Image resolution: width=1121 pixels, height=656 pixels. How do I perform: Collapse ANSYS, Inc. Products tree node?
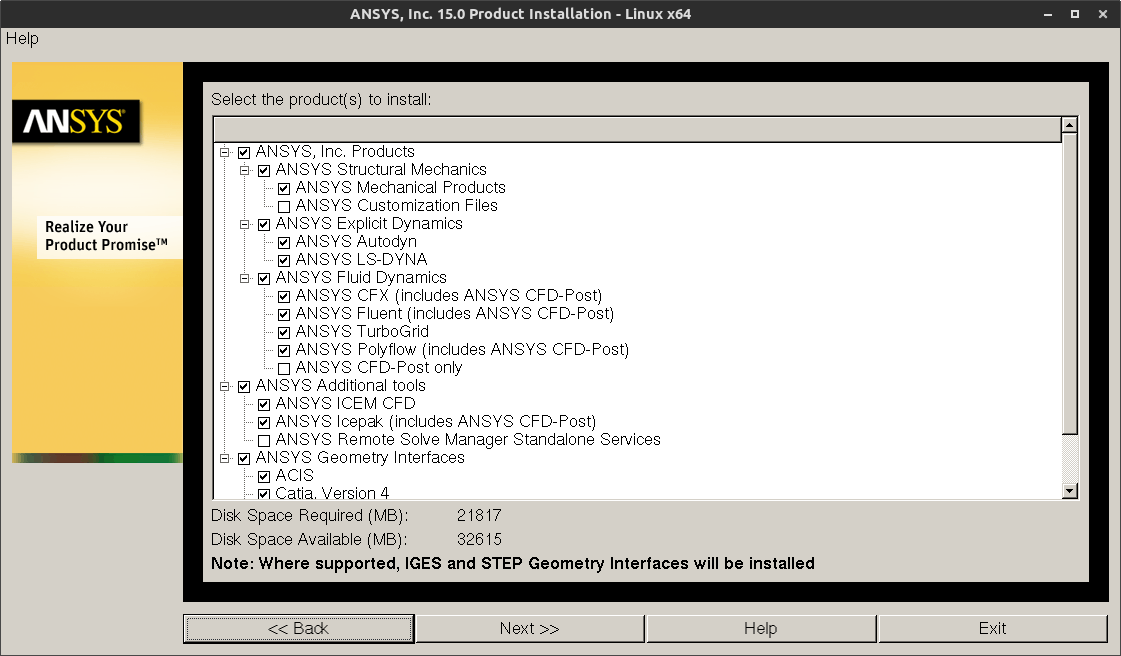224,151
